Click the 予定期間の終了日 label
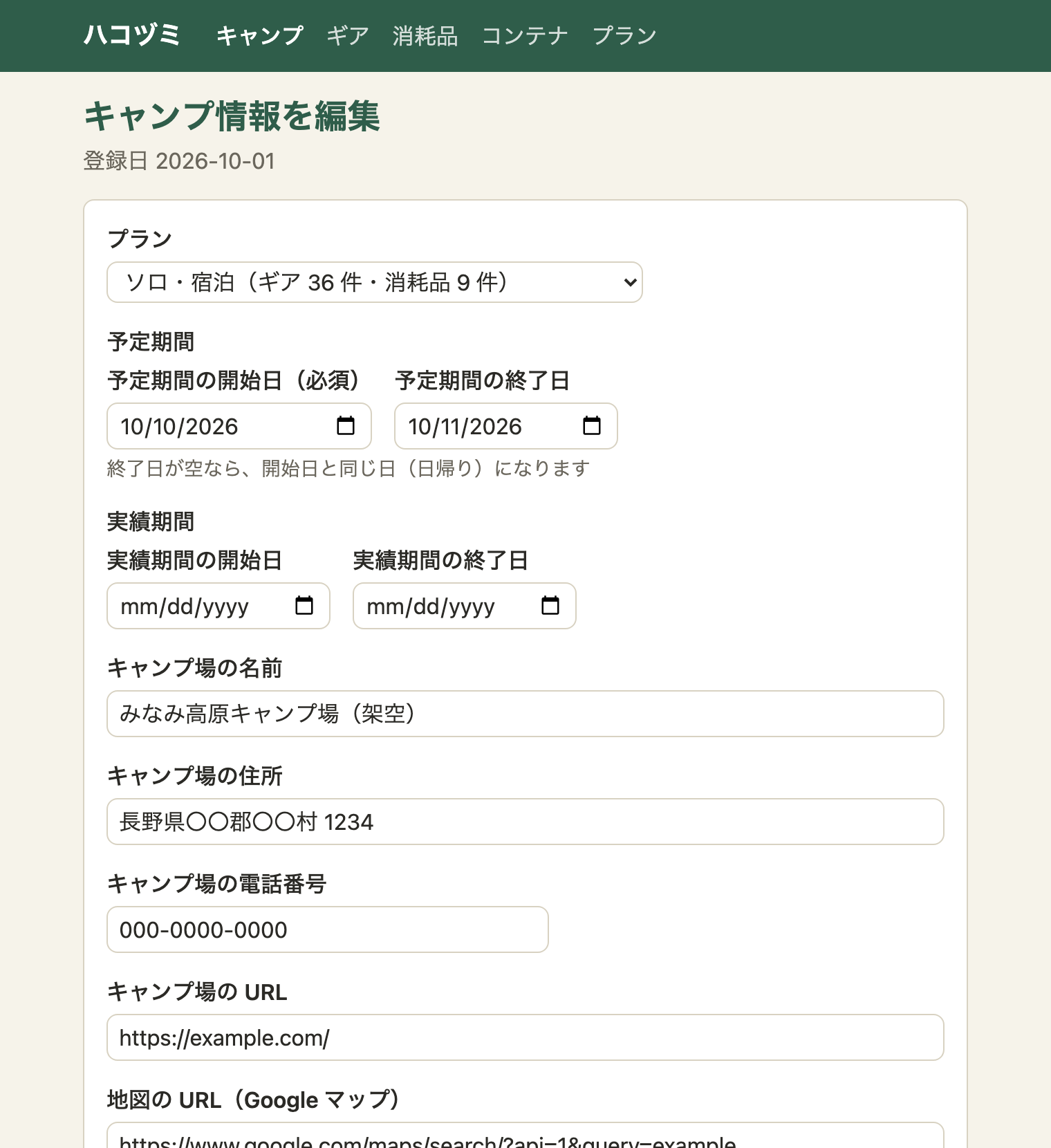Image resolution: width=1051 pixels, height=1148 pixels. [x=483, y=380]
